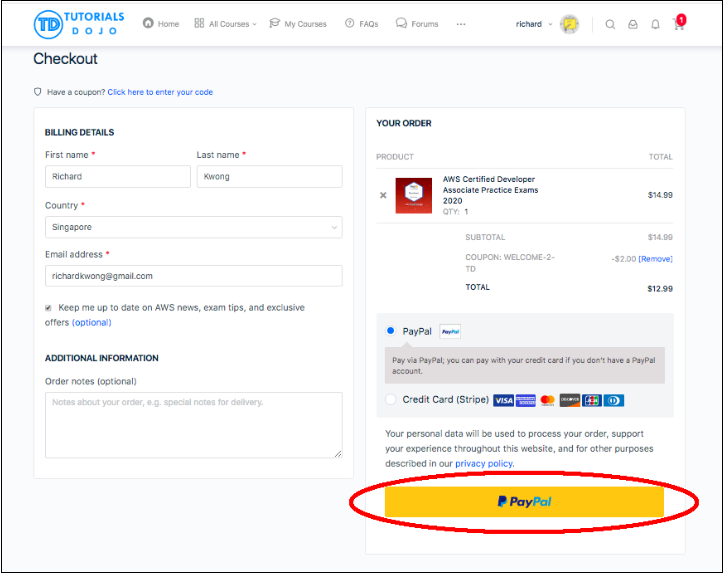Click richard's profile avatar

pyautogui.click(x=569, y=24)
